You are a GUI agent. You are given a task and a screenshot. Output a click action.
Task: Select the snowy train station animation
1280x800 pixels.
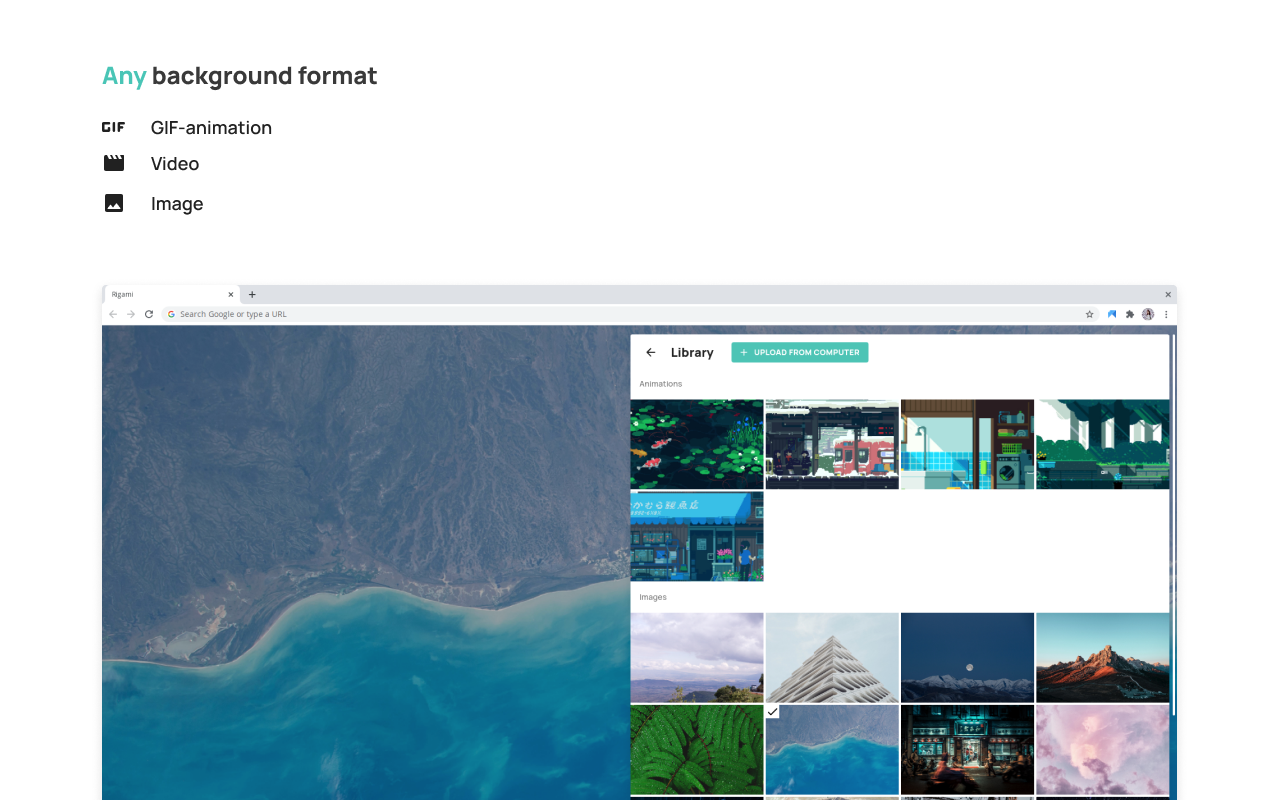coord(832,444)
